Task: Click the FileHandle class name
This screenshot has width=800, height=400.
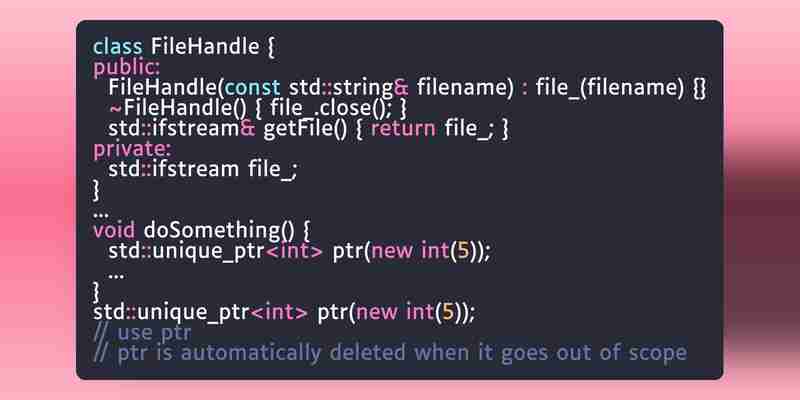Action: (205, 47)
